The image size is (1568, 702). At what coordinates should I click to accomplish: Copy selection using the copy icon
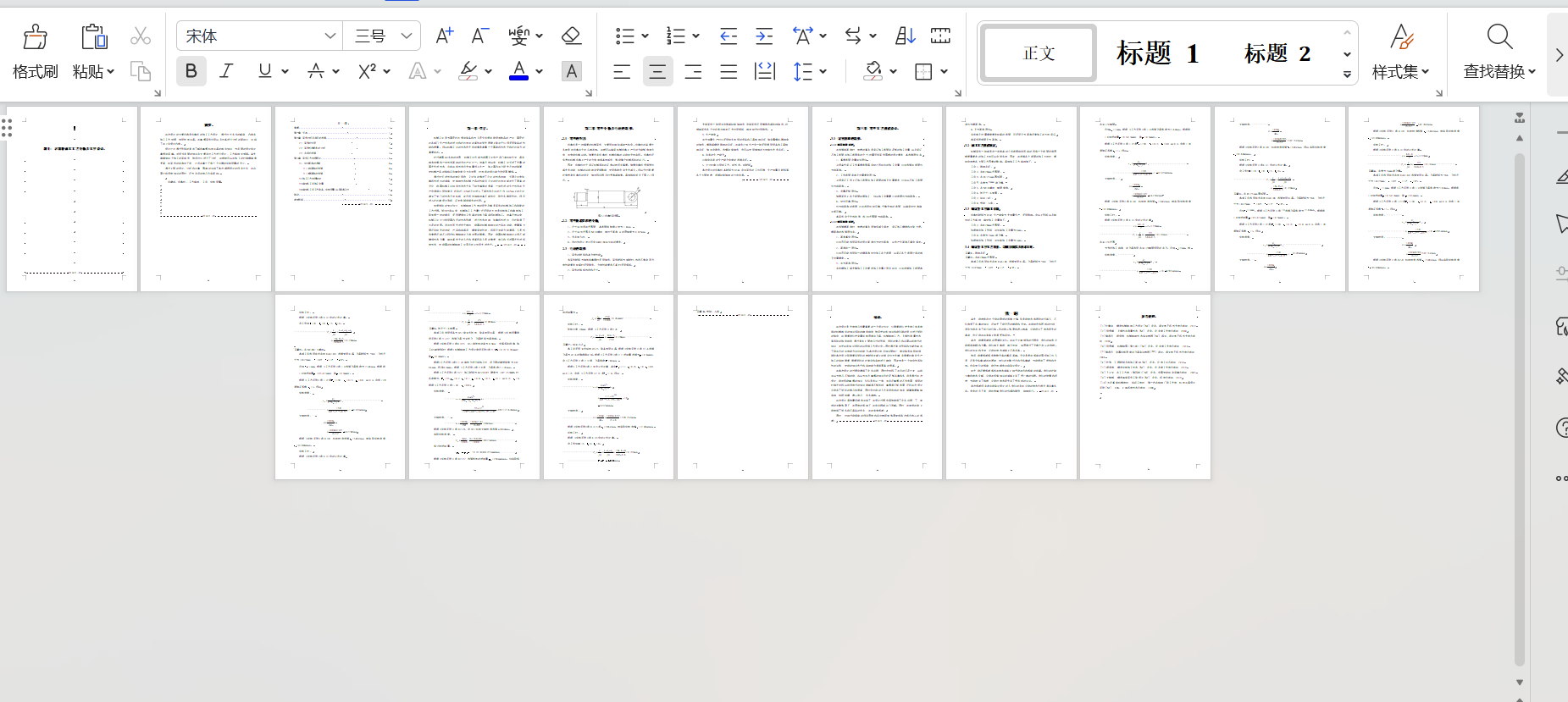(x=141, y=71)
